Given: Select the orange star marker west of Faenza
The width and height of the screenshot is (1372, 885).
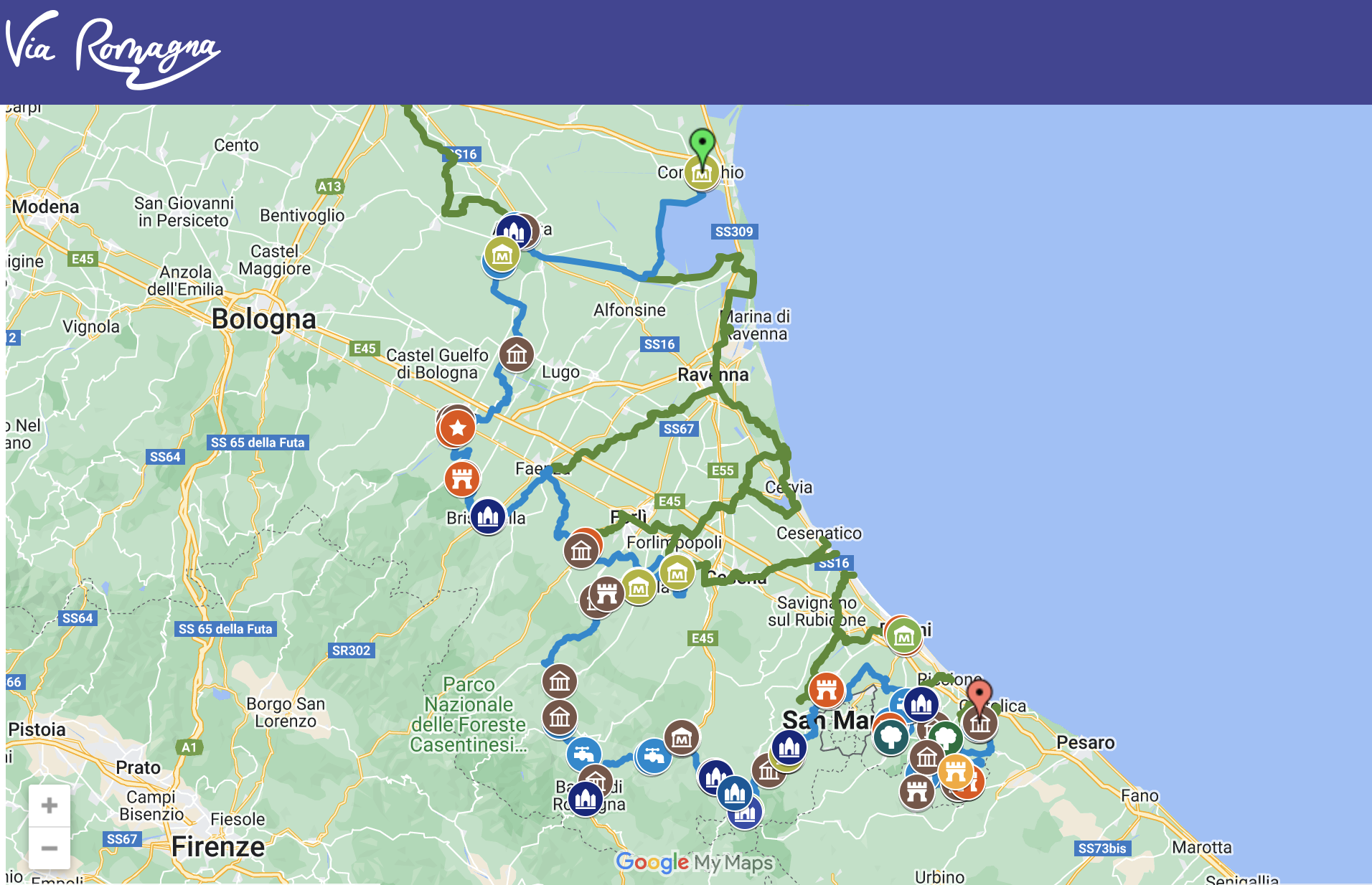Looking at the screenshot, I should [456, 428].
